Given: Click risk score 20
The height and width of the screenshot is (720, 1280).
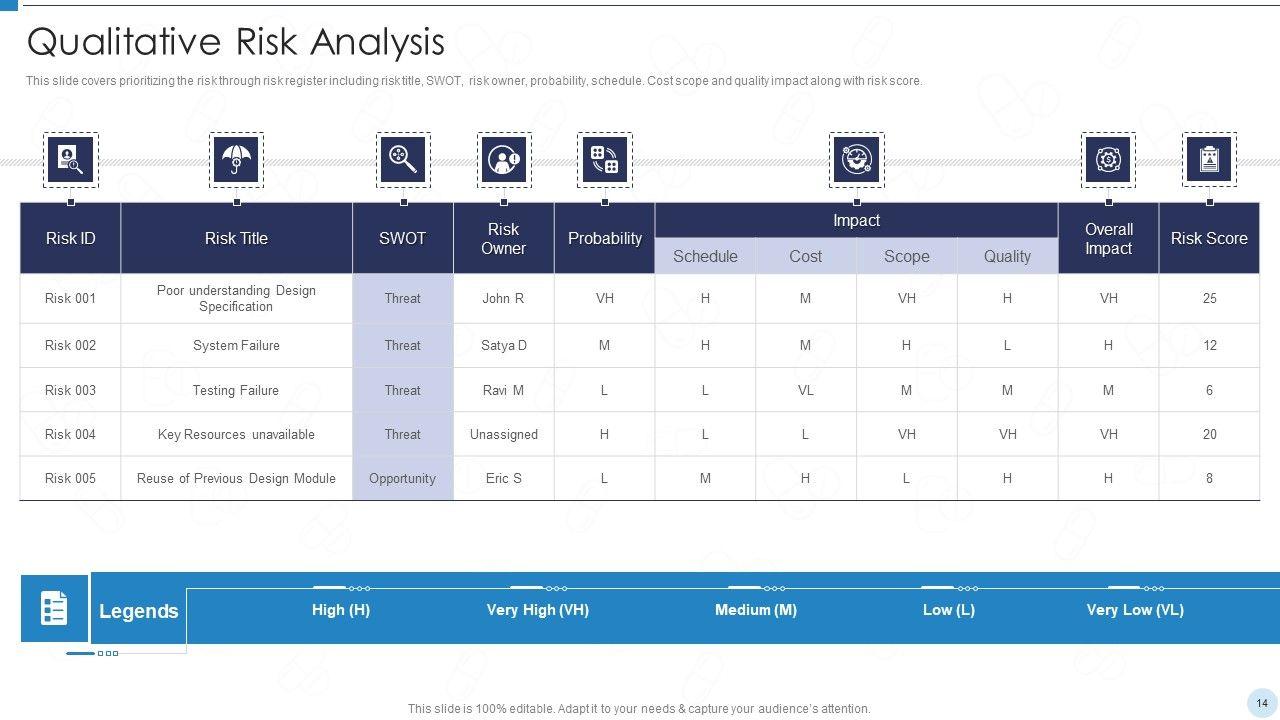Looking at the screenshot, I should point(1209,434).
